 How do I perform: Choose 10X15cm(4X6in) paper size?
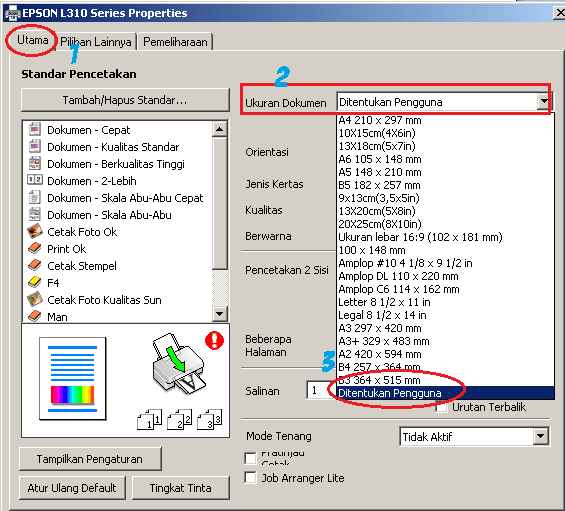[445, 133]
